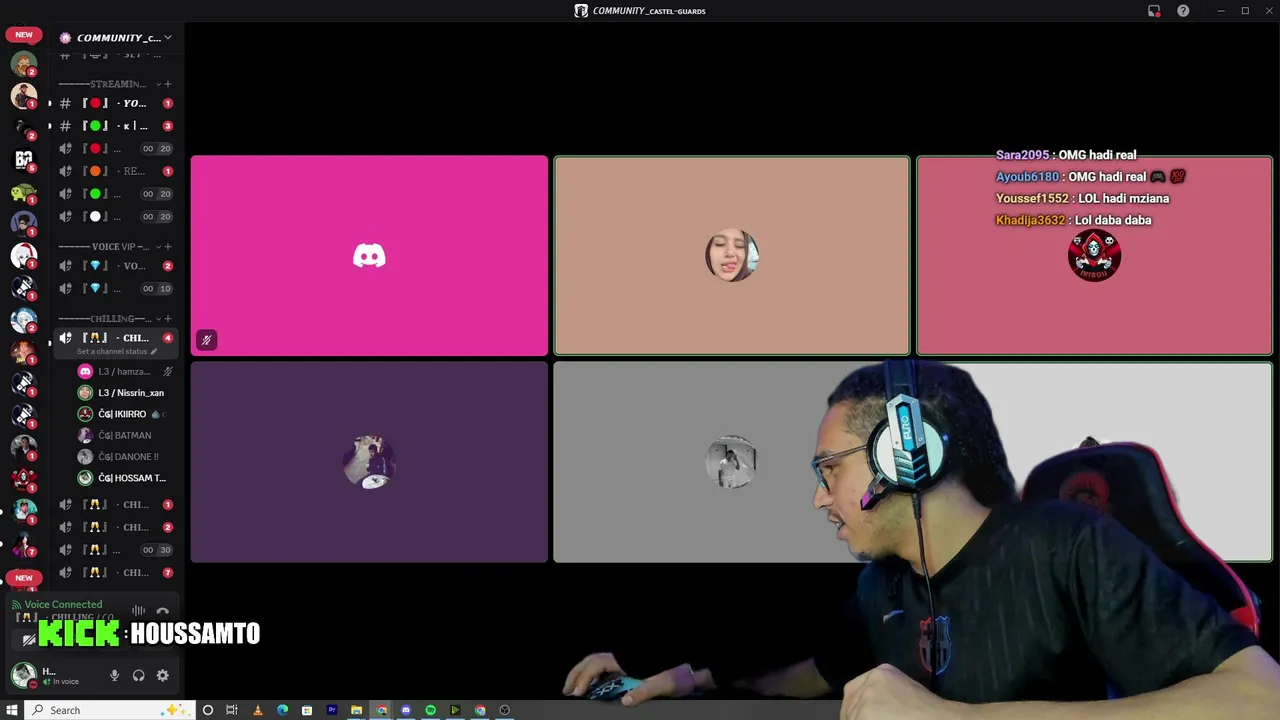Open Microsoft Store from taskbar
This screenshot has width=1280, height=720.
pos(307,710)
